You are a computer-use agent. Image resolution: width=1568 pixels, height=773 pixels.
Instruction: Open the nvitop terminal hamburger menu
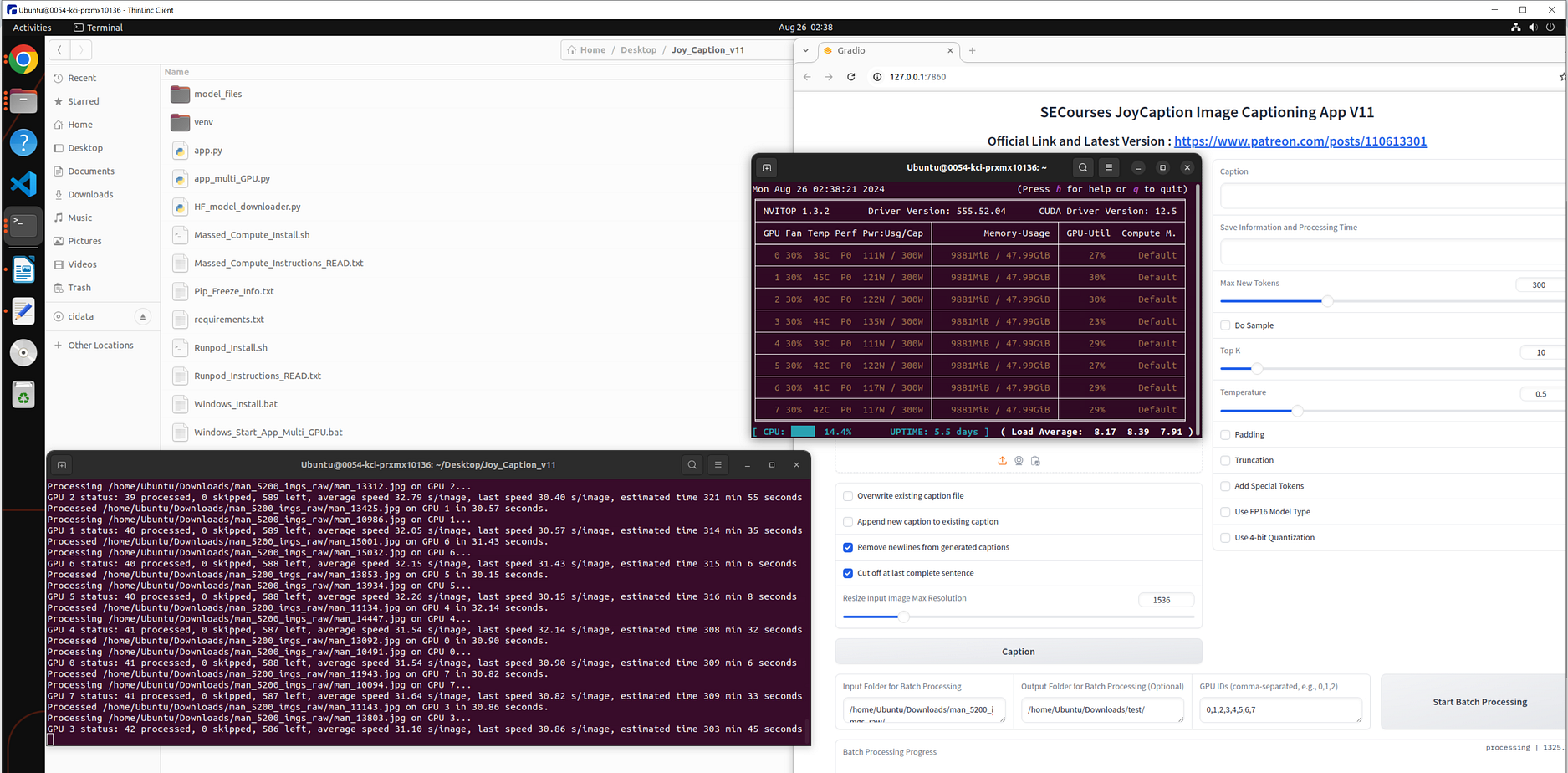[x=1109, y=167]
